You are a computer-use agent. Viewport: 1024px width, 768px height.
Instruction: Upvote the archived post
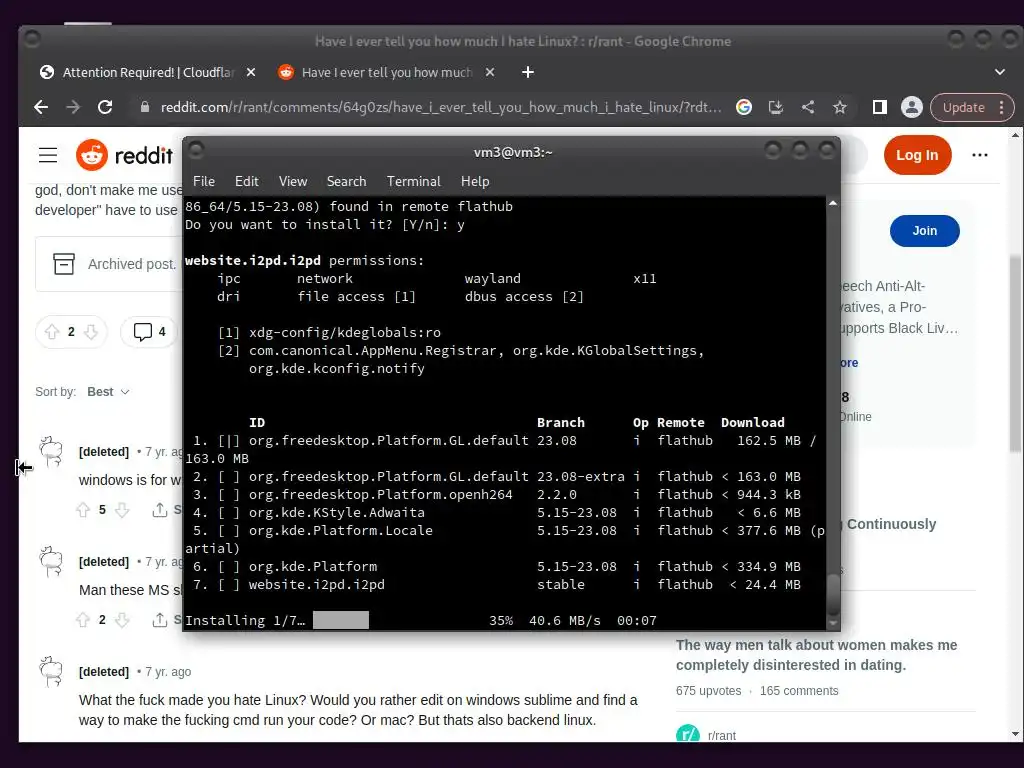pyautogui.click(x=52, y=332)
